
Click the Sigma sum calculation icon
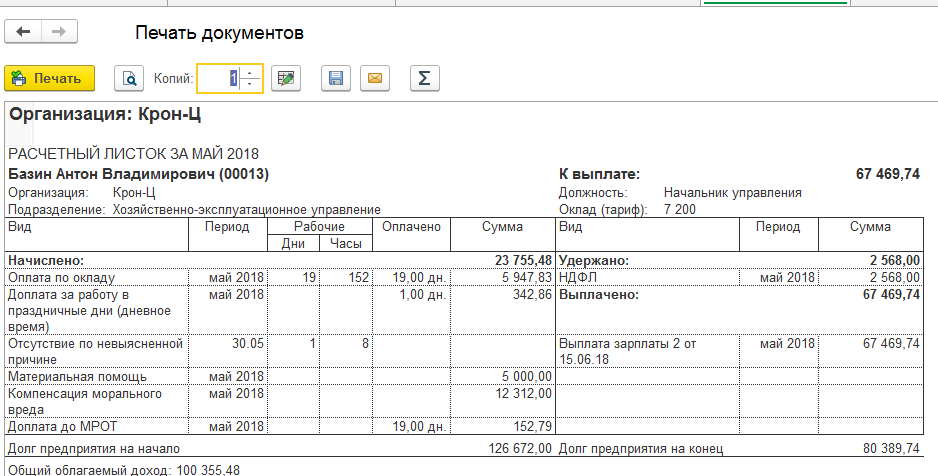[425, 78]
